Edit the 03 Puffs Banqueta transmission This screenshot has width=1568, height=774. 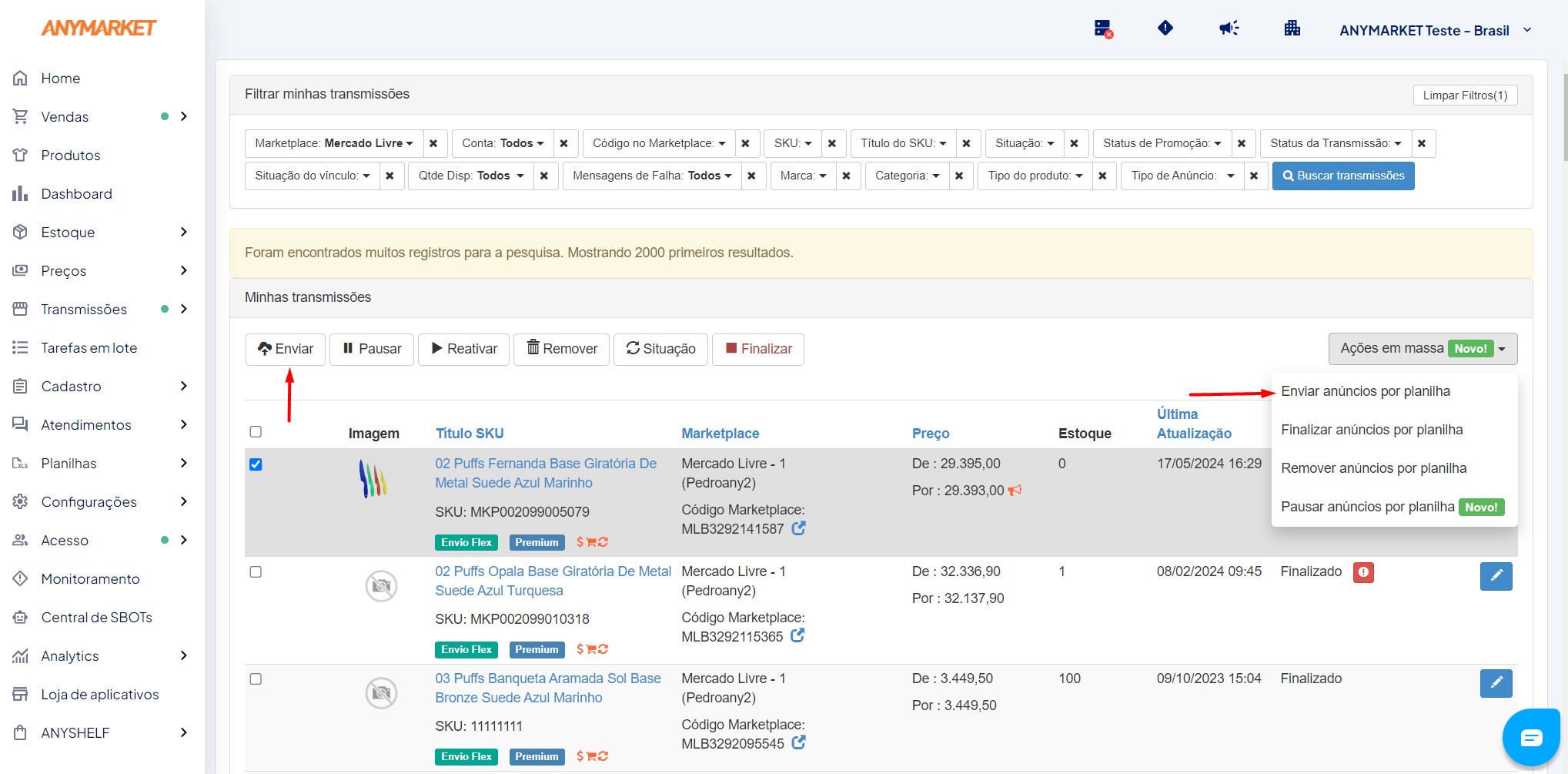coord(1496,683)
